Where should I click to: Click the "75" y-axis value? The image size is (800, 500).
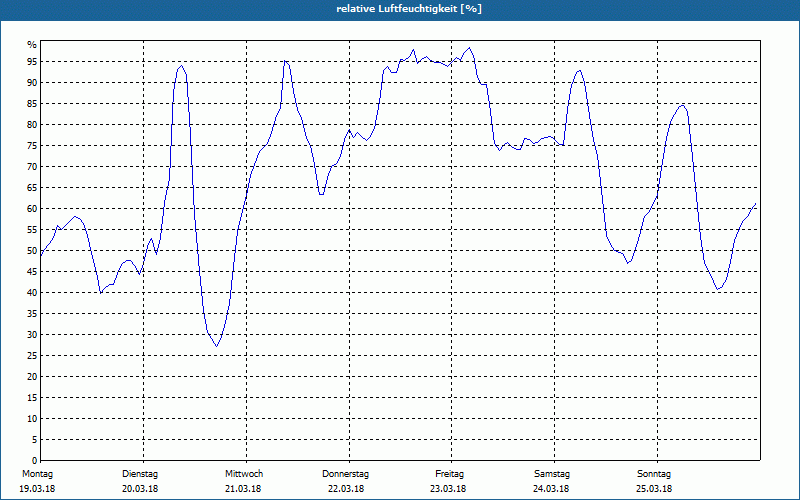tap(32, 145)
